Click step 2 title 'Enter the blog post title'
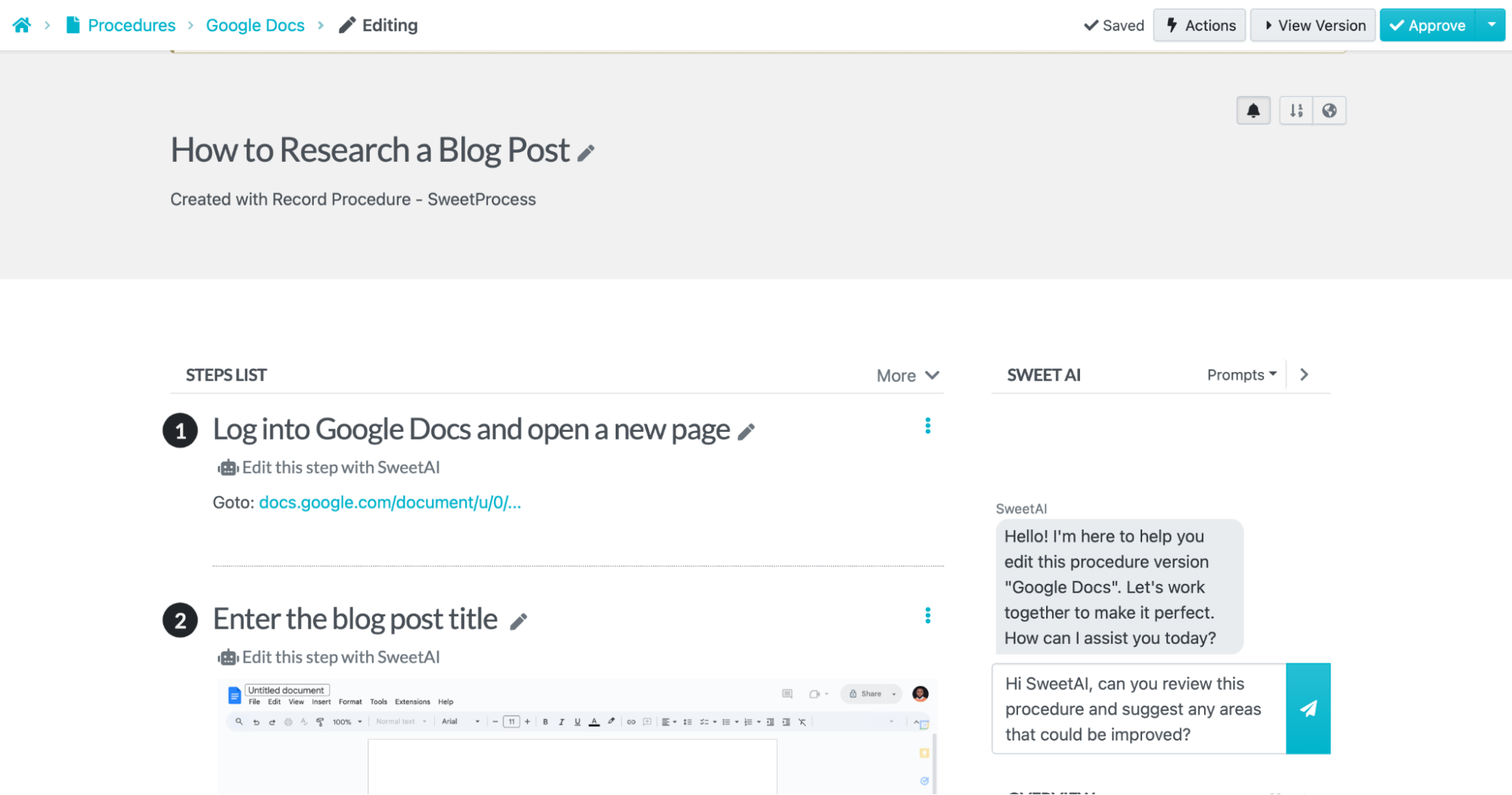This screenshot has height=795, width=1512. coord(355,619)
